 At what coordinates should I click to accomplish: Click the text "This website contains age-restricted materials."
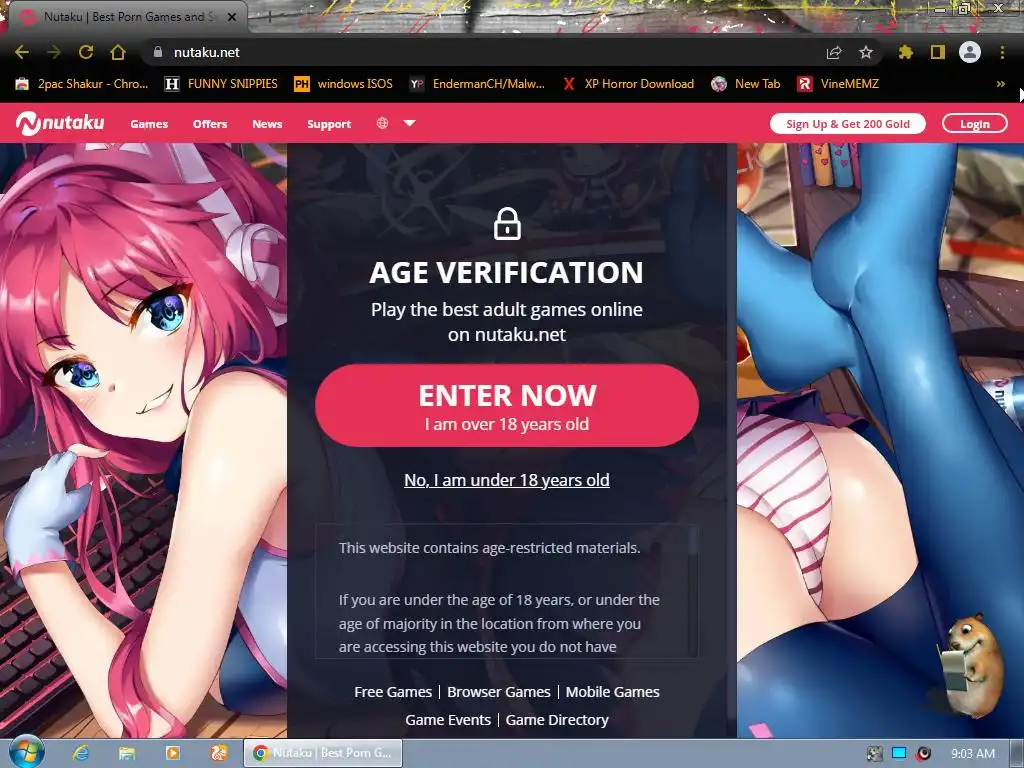tap(489, 548)
